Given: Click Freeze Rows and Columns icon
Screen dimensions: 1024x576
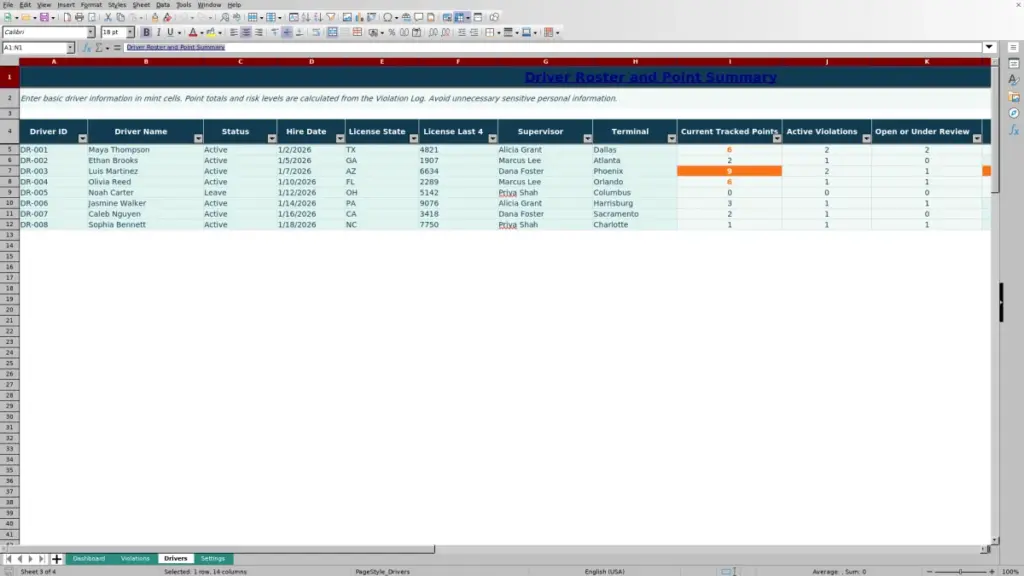Looking at the screenshot, I should pyautogui.click(x=460, y=18).
